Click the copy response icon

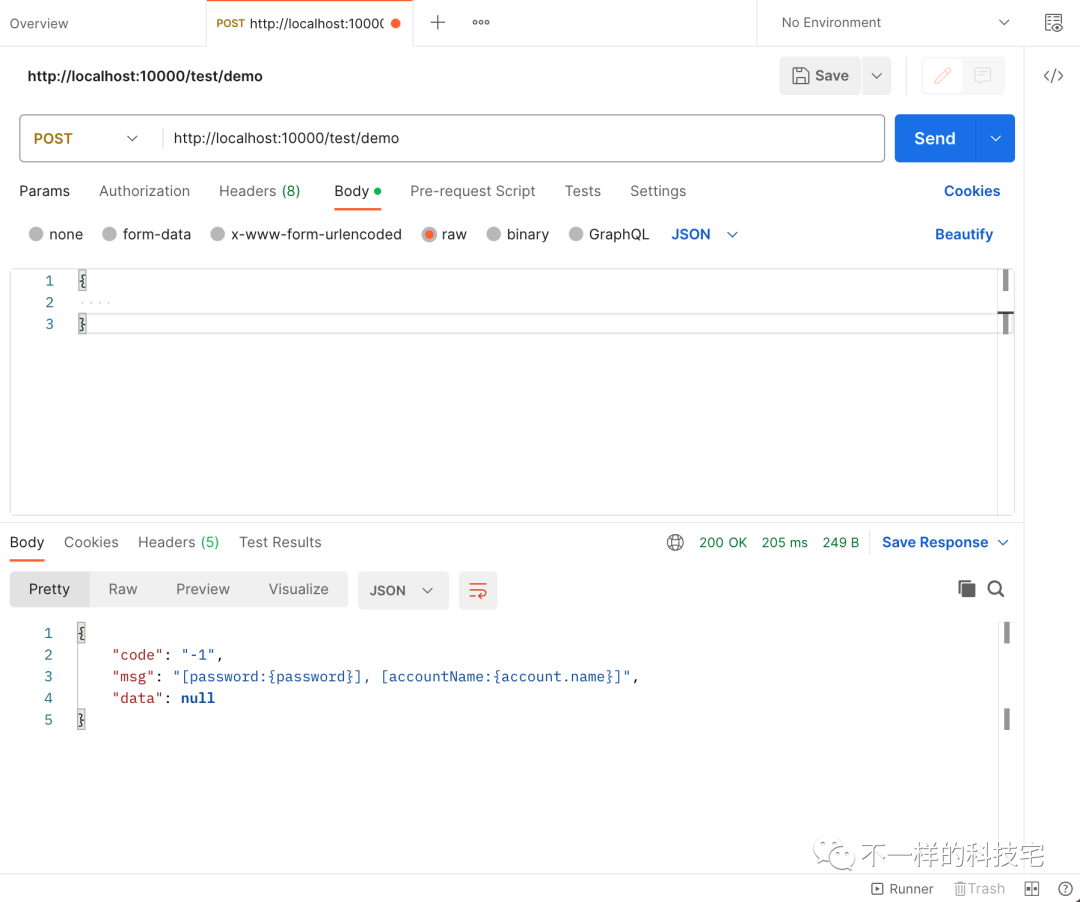pyautogui.click(x=966, y=589)
